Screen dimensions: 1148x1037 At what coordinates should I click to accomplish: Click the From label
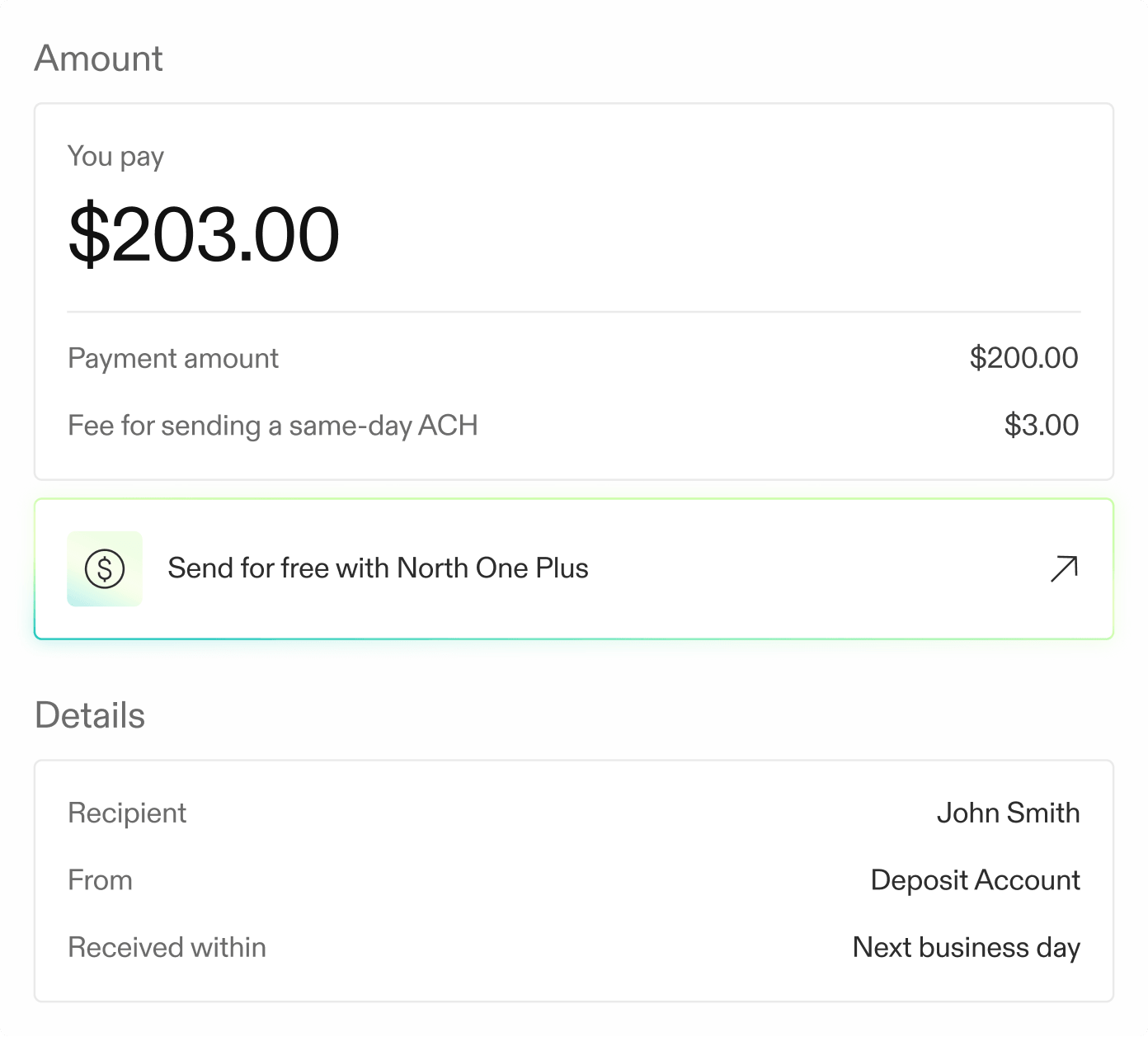(100, 880)
